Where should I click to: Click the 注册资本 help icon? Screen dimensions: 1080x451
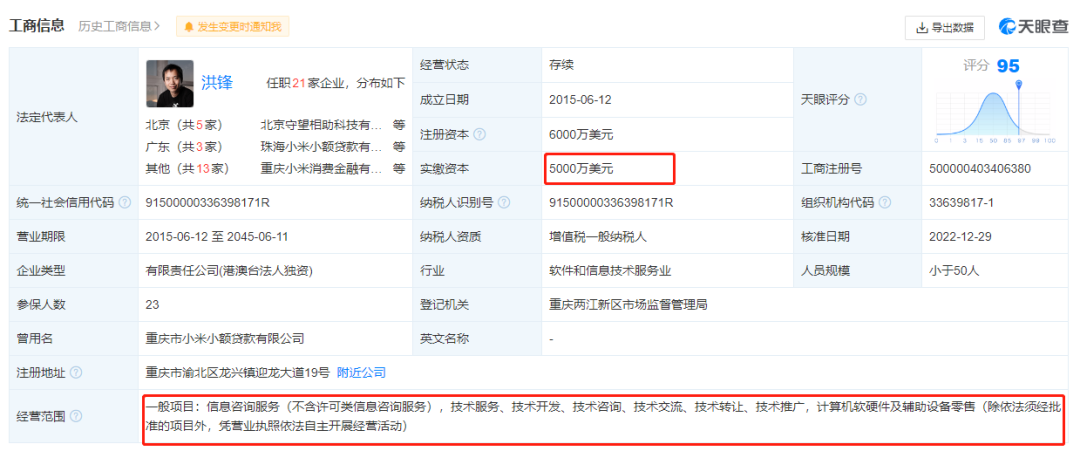[x=479, y=134]
